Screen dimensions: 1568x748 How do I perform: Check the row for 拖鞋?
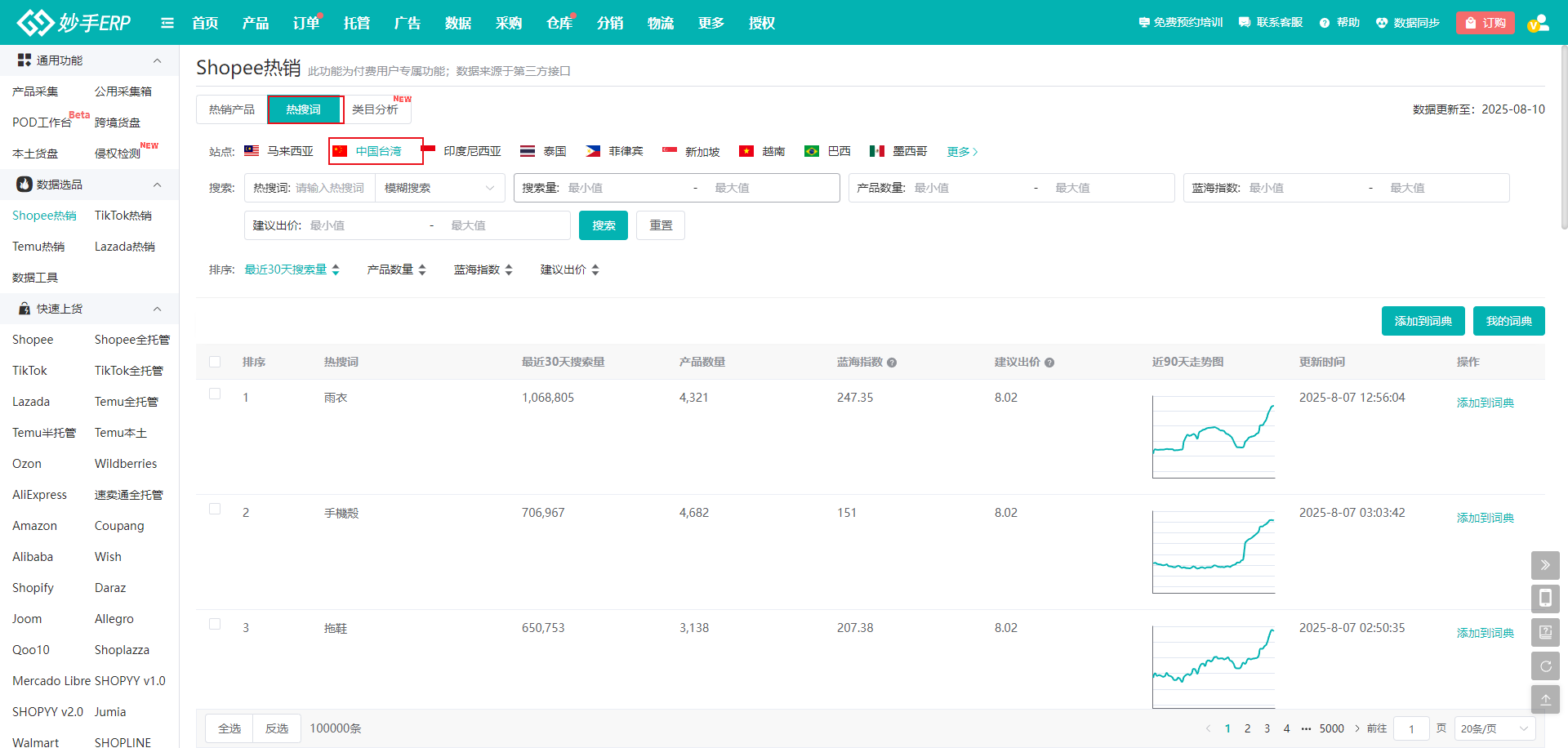[215, 624]
